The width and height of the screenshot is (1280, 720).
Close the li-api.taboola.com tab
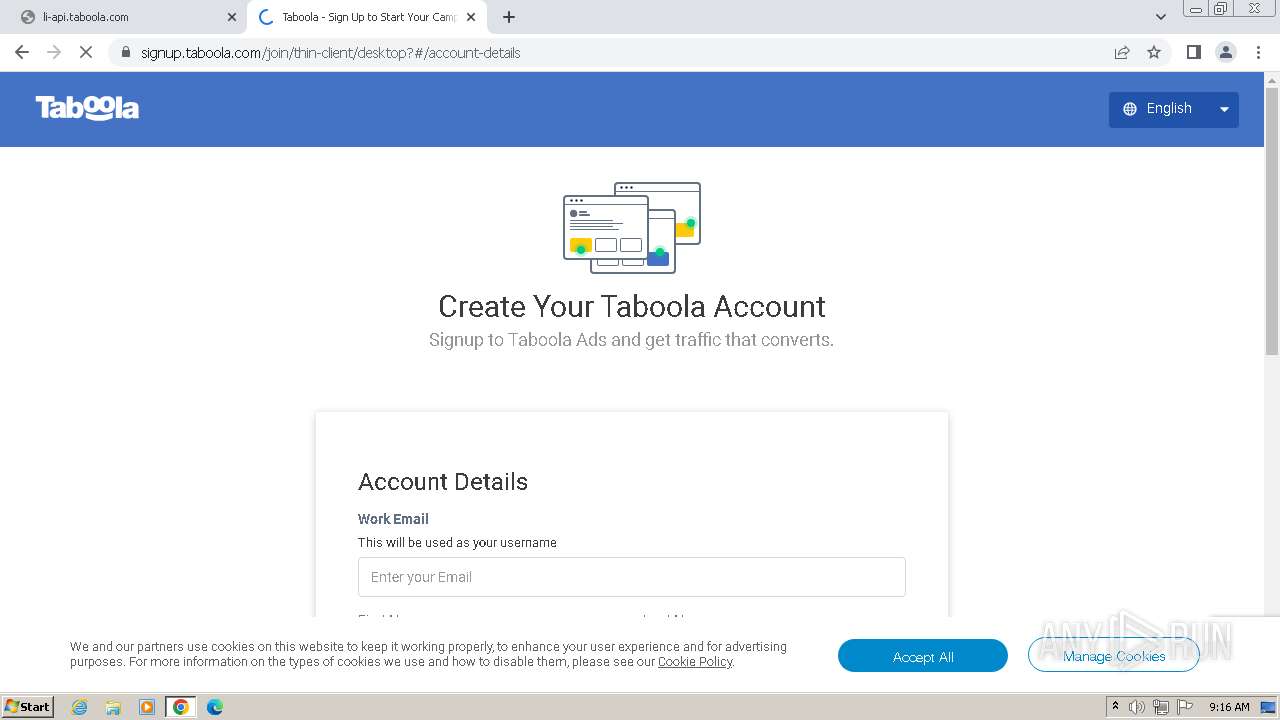click(232, 17)
